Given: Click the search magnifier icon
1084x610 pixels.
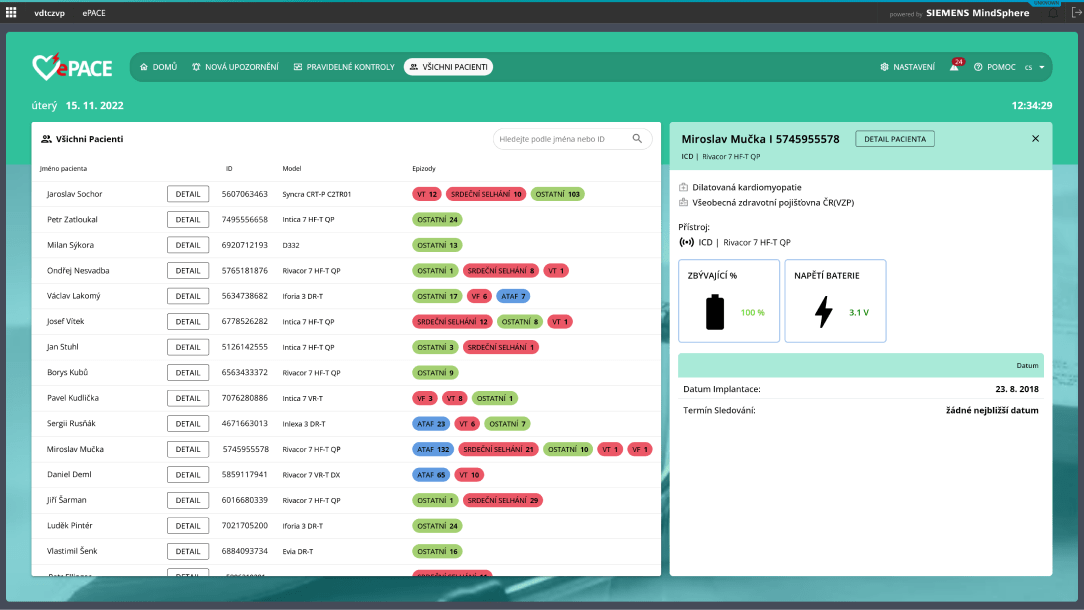Looking at the screenshot, I should [637, 139].
